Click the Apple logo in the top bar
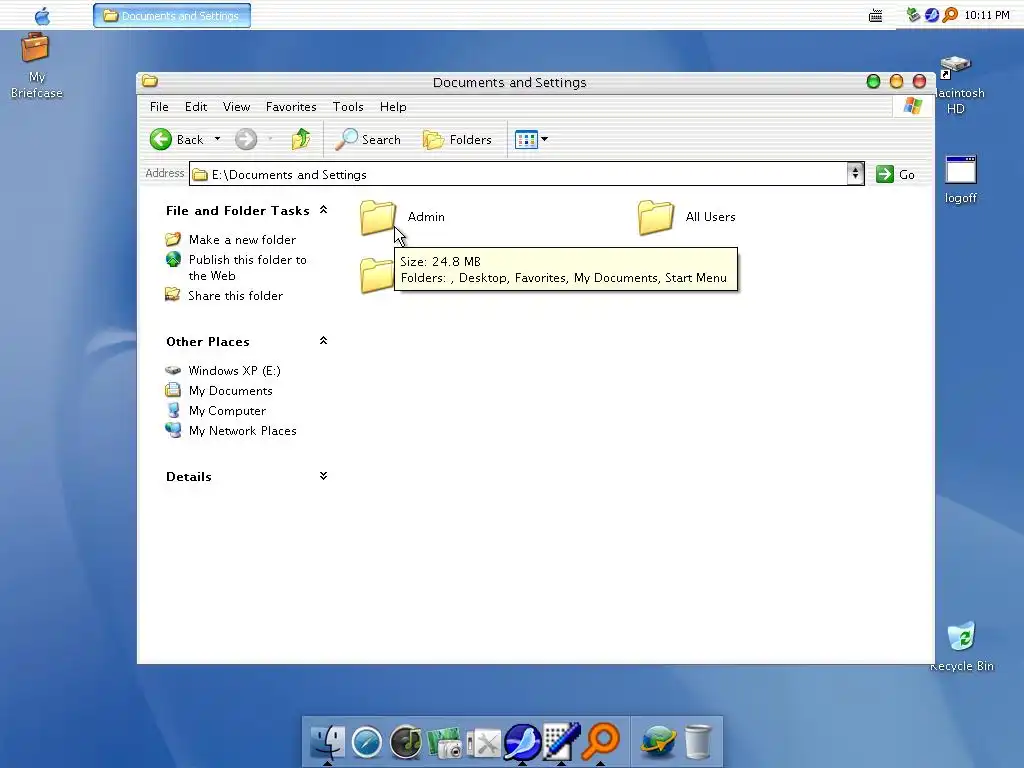1024x768 pixels. [42, 15]
